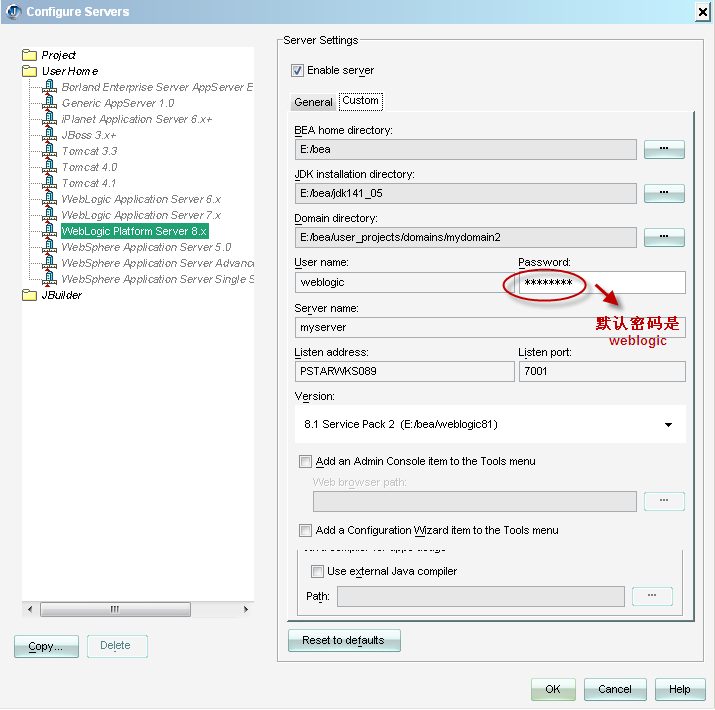
Task: Check Add an Admin Console item option
Action: tap(305, 461)
